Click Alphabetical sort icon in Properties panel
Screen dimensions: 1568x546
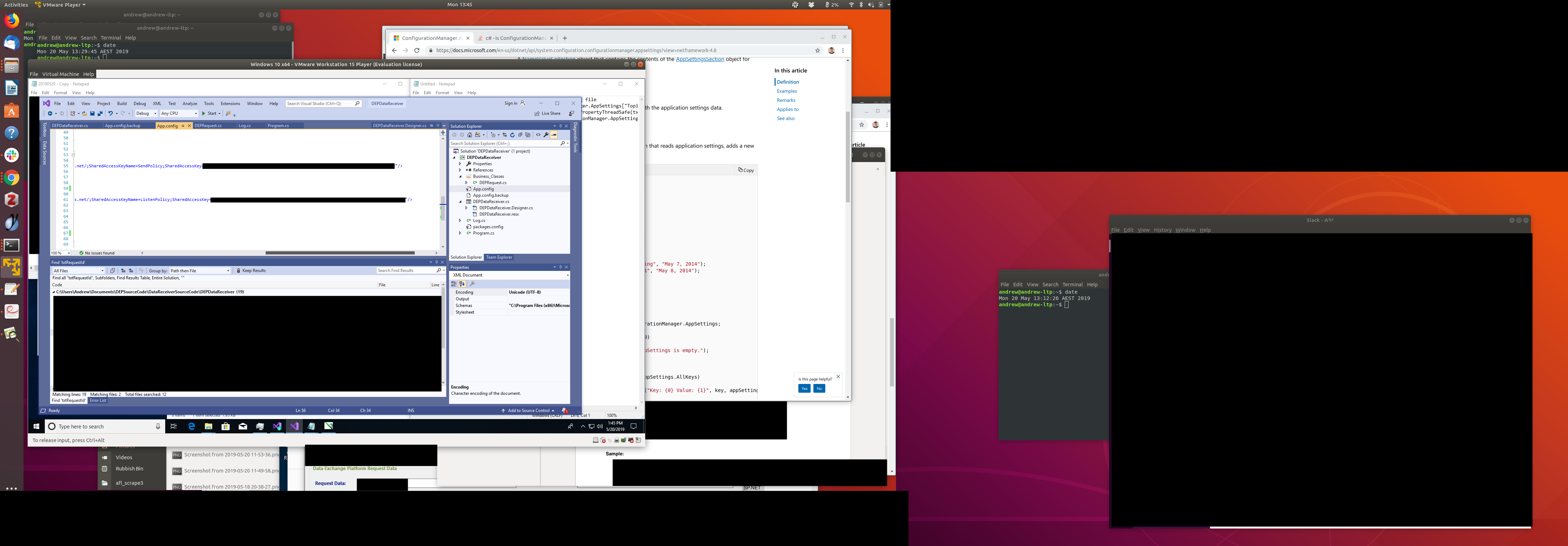click(x=462, y=283)
